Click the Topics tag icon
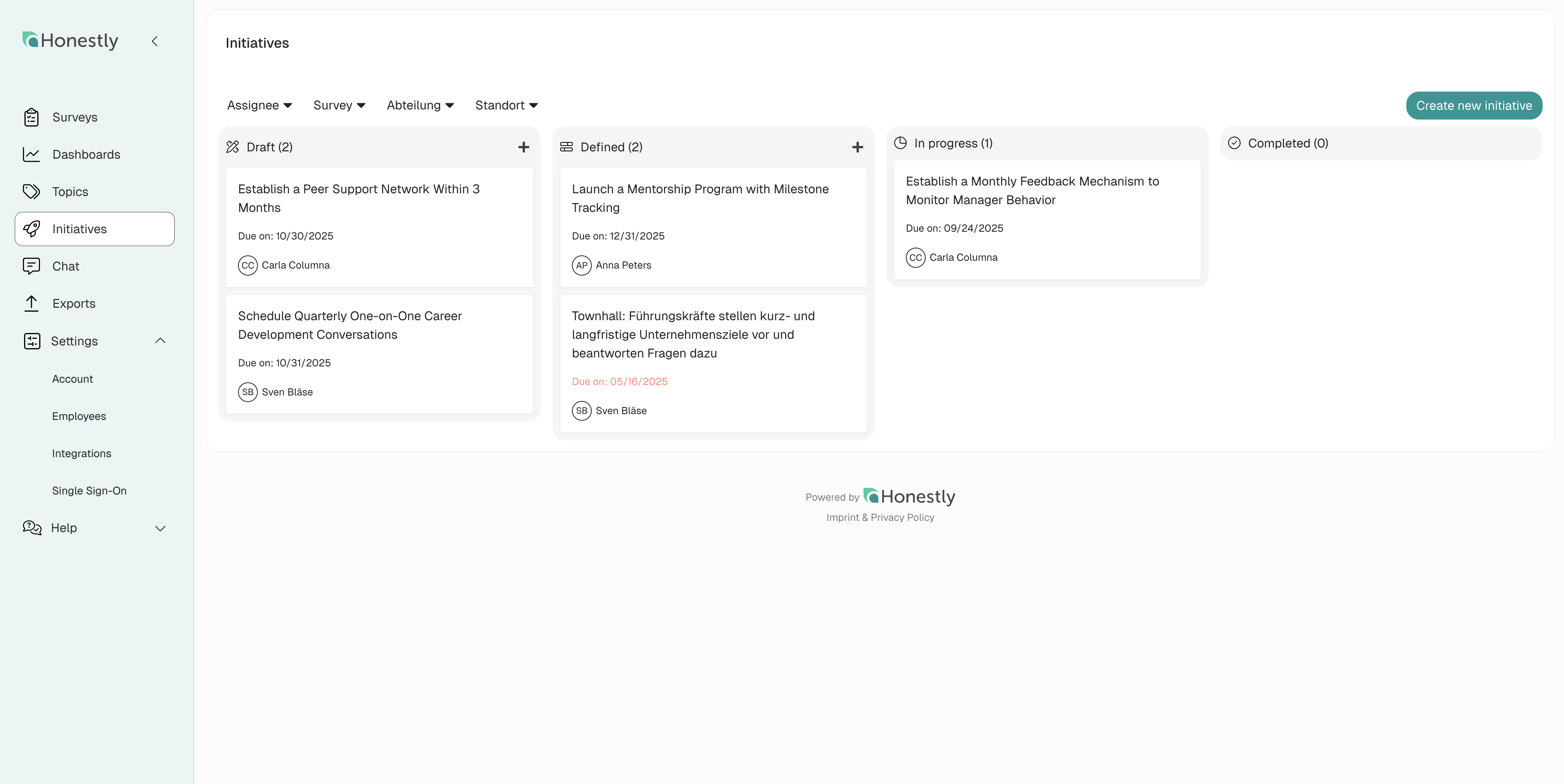This screenshot has width=1564, height=784. coord(31,192)
